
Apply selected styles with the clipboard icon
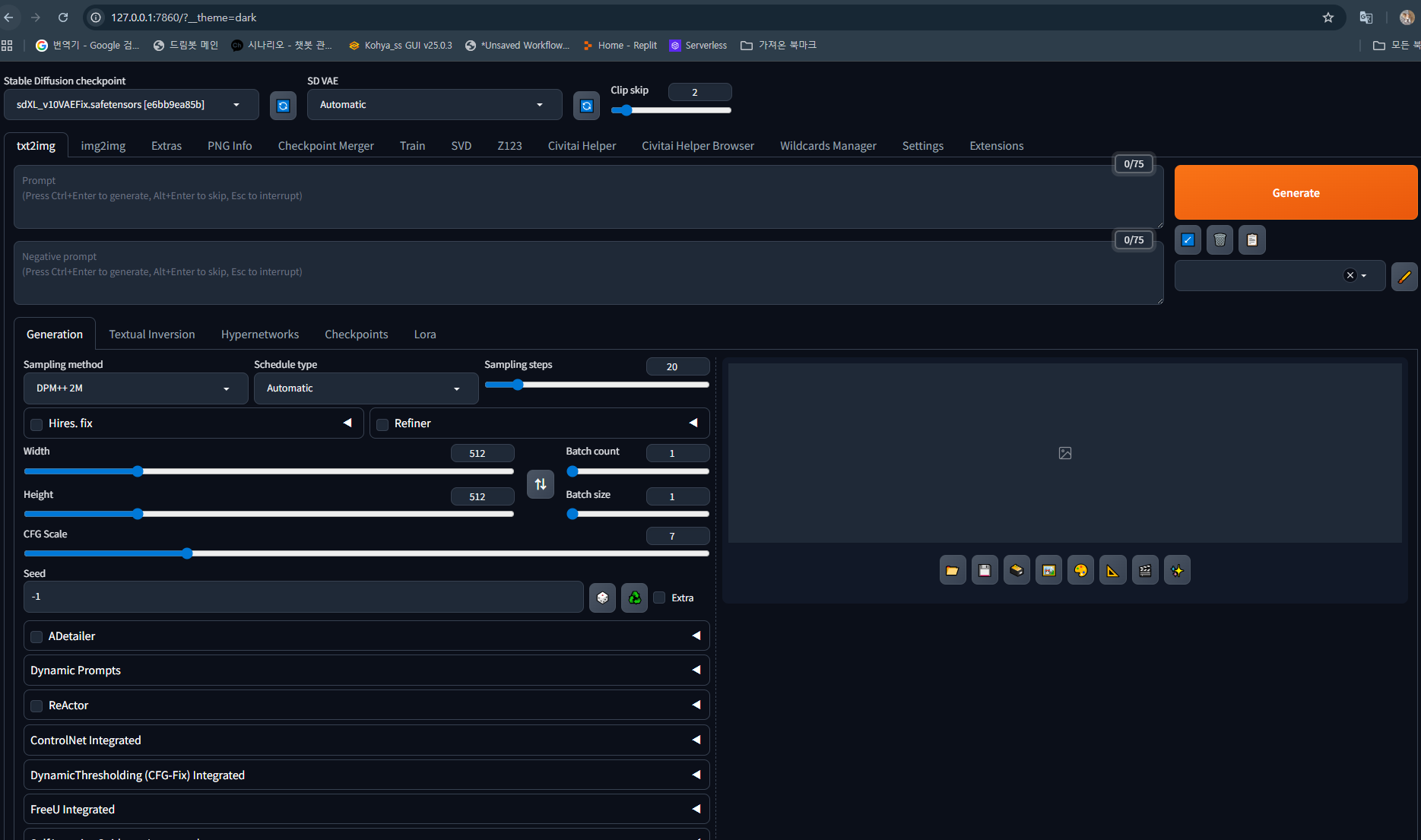coord(1251,240)
